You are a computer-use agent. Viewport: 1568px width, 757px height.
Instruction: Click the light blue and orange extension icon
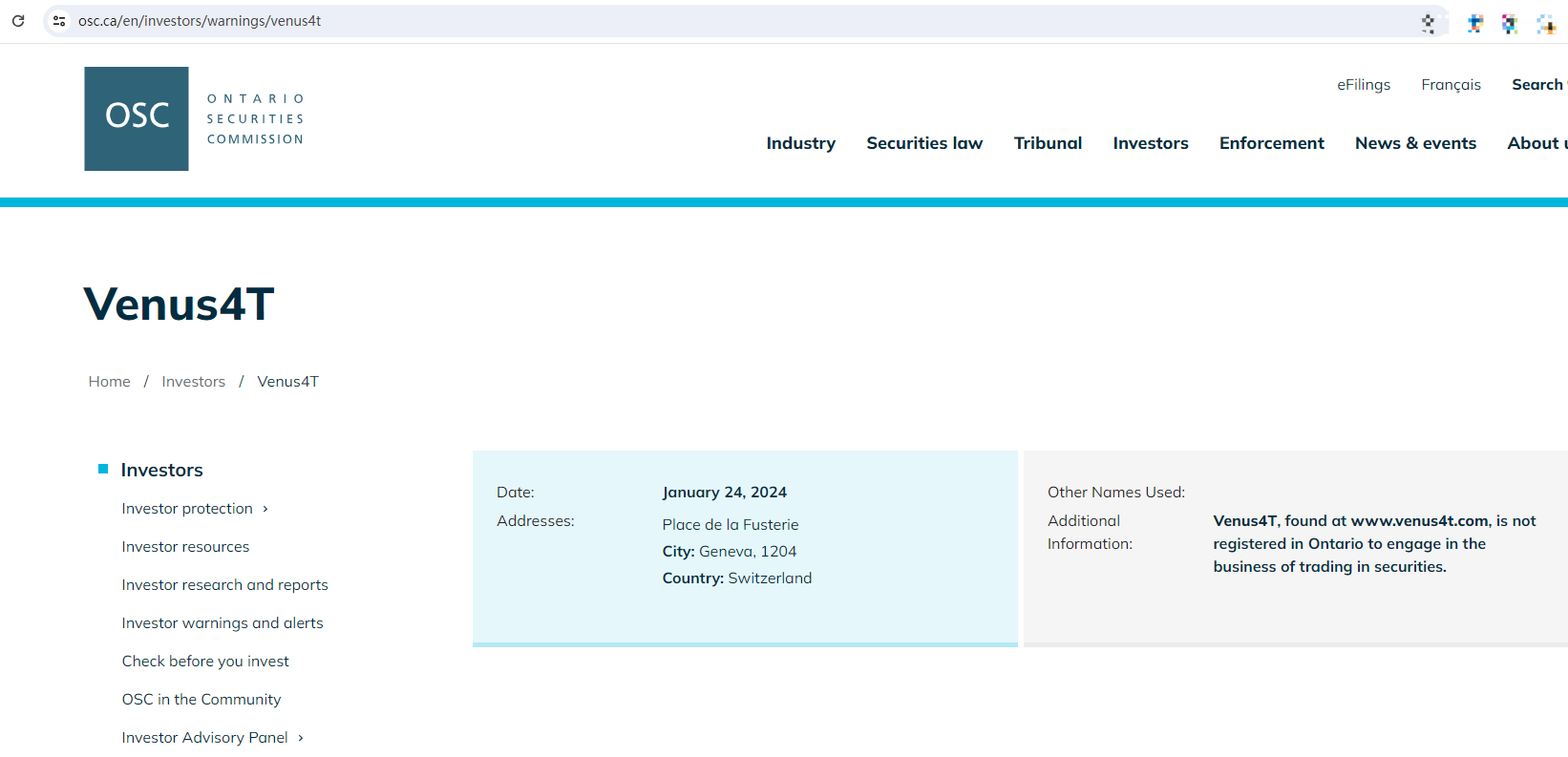[1545, 23]
